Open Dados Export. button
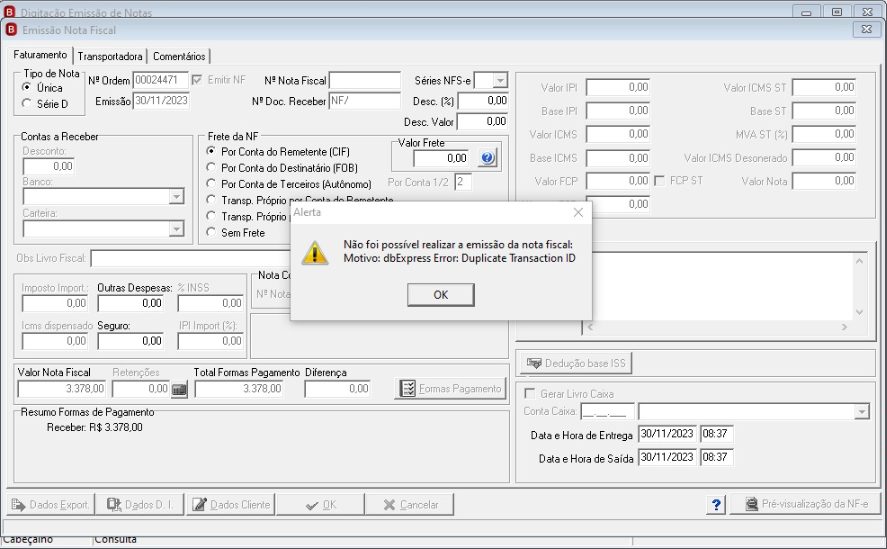 tap(50, 504)
